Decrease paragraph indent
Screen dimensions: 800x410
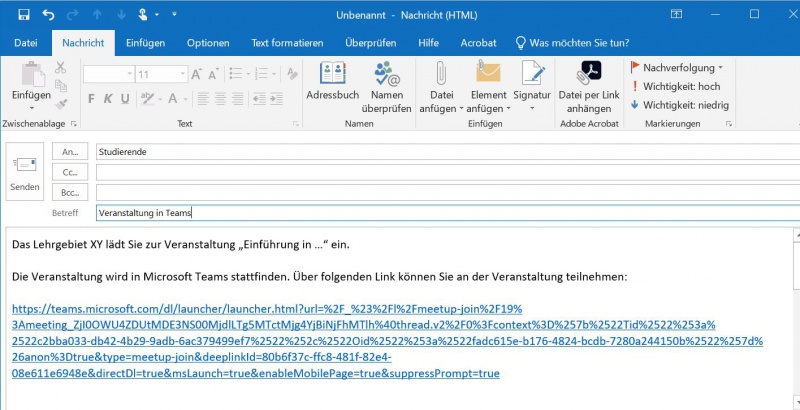coord(259,98)
